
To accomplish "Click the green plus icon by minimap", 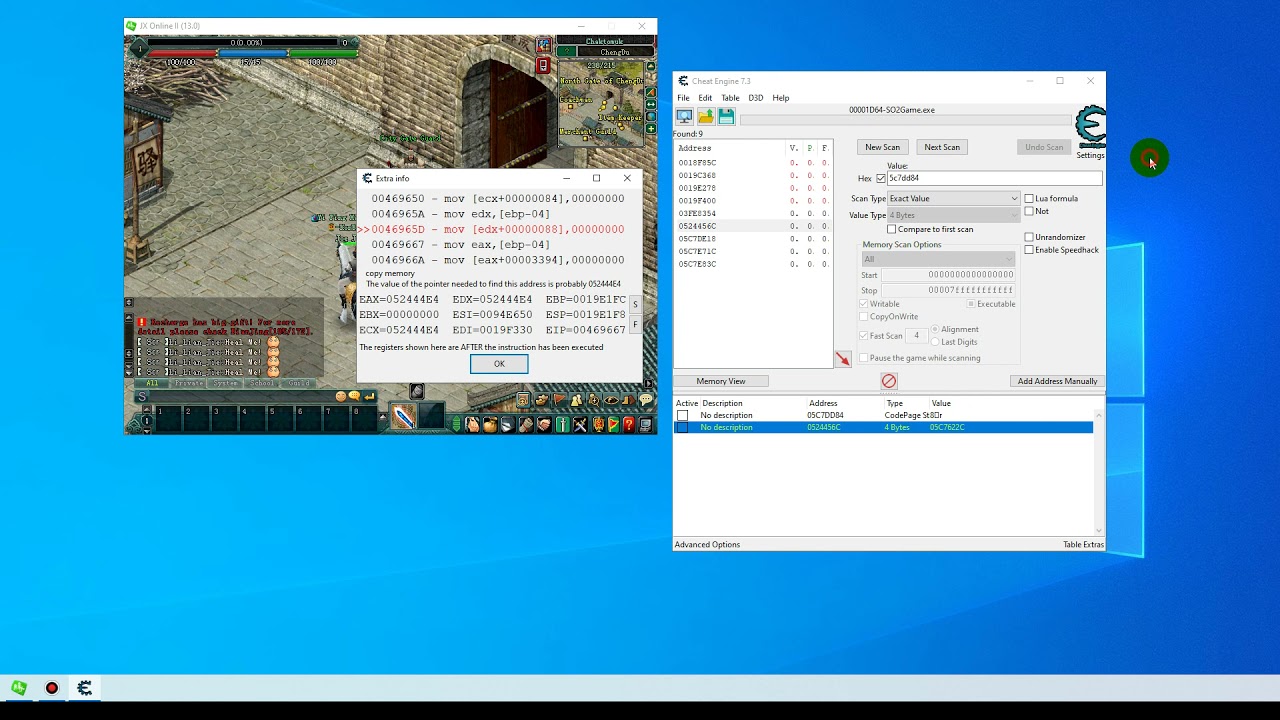I will click(651, 128).
